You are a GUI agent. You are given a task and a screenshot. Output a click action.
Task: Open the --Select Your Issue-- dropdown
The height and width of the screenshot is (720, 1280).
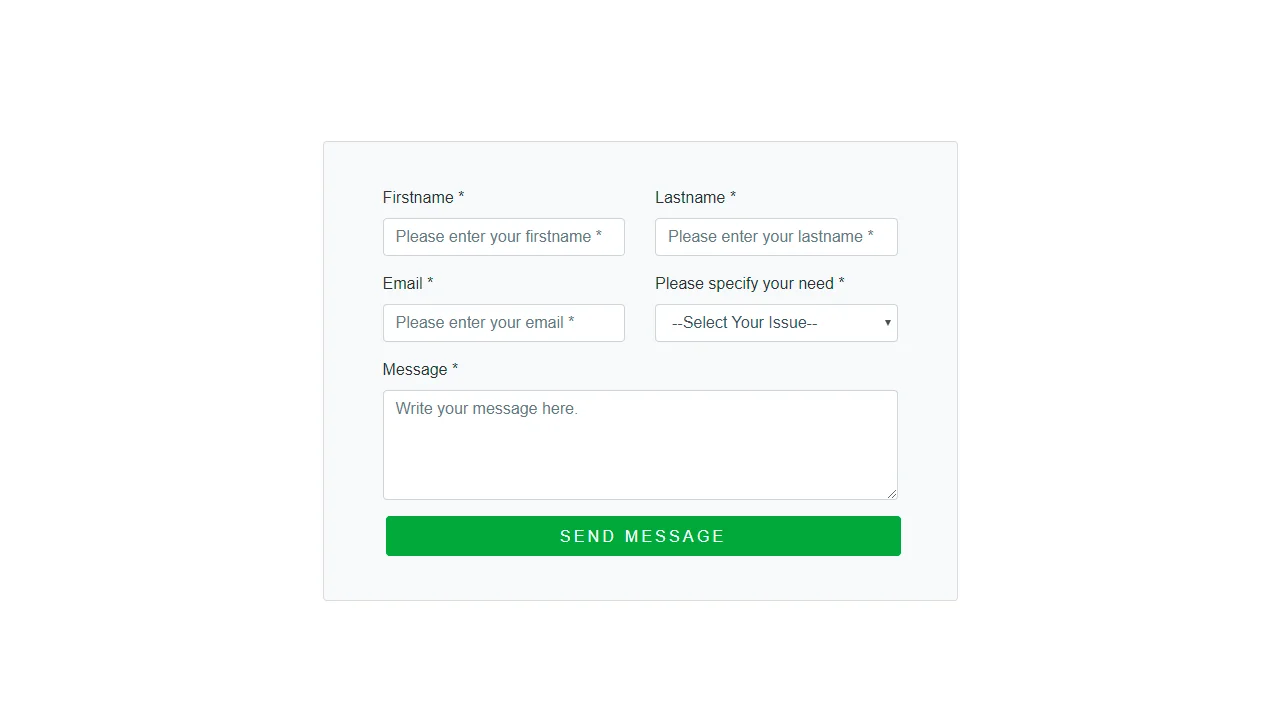tap(776, 323)
